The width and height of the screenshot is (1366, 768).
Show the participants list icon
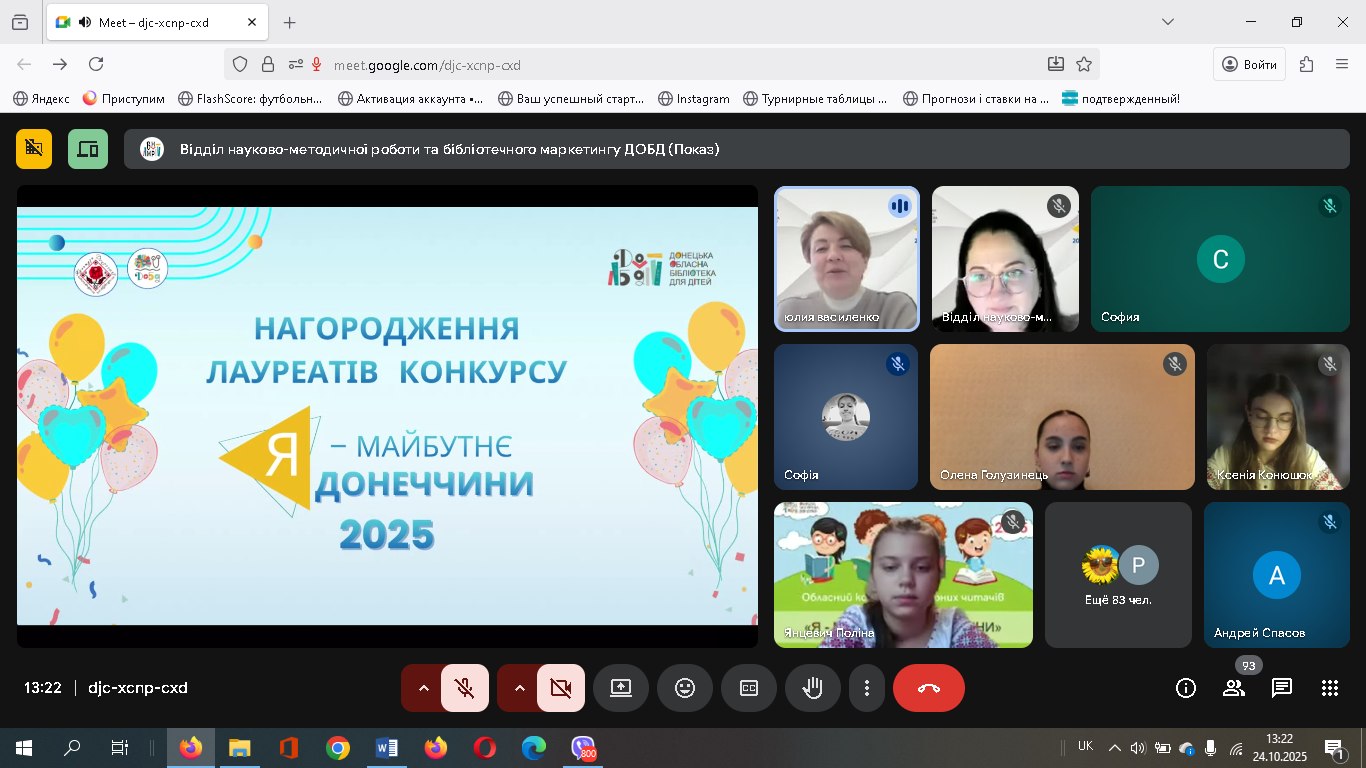click(1234, 688)
